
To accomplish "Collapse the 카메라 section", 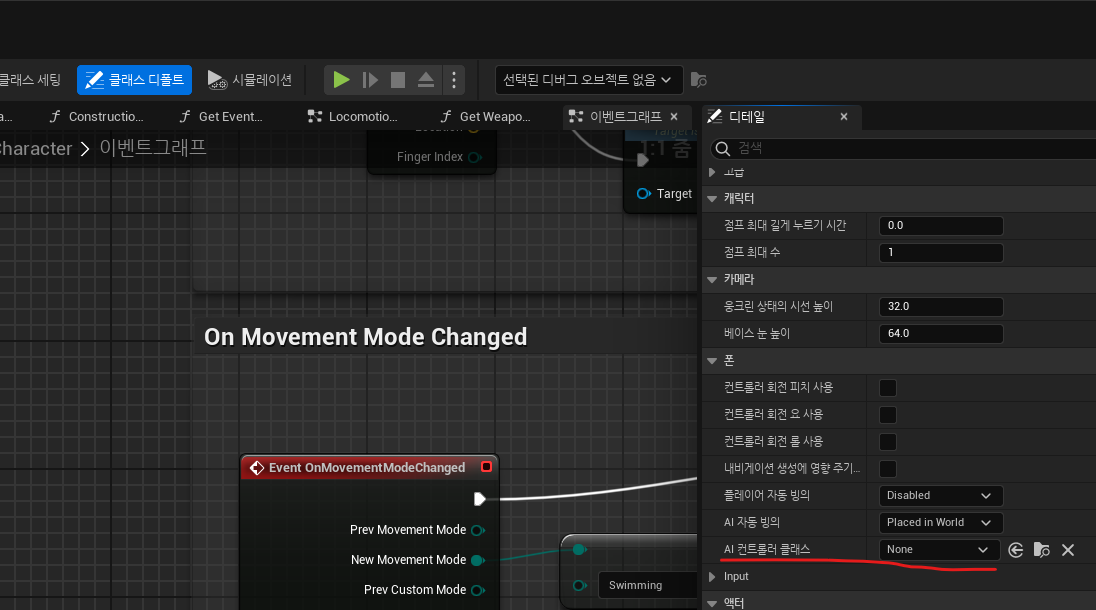I will point(712,279).
